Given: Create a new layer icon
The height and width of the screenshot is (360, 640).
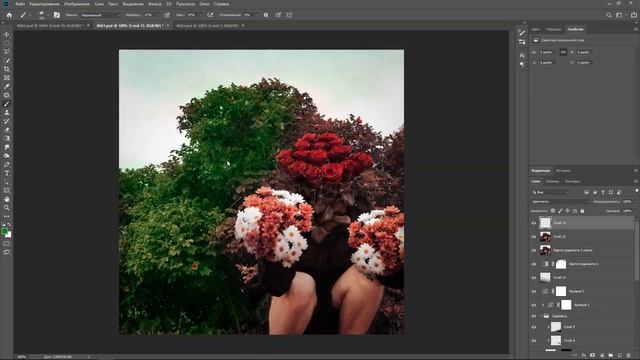Looking at the screenshot, I should [x=620, y=356].
